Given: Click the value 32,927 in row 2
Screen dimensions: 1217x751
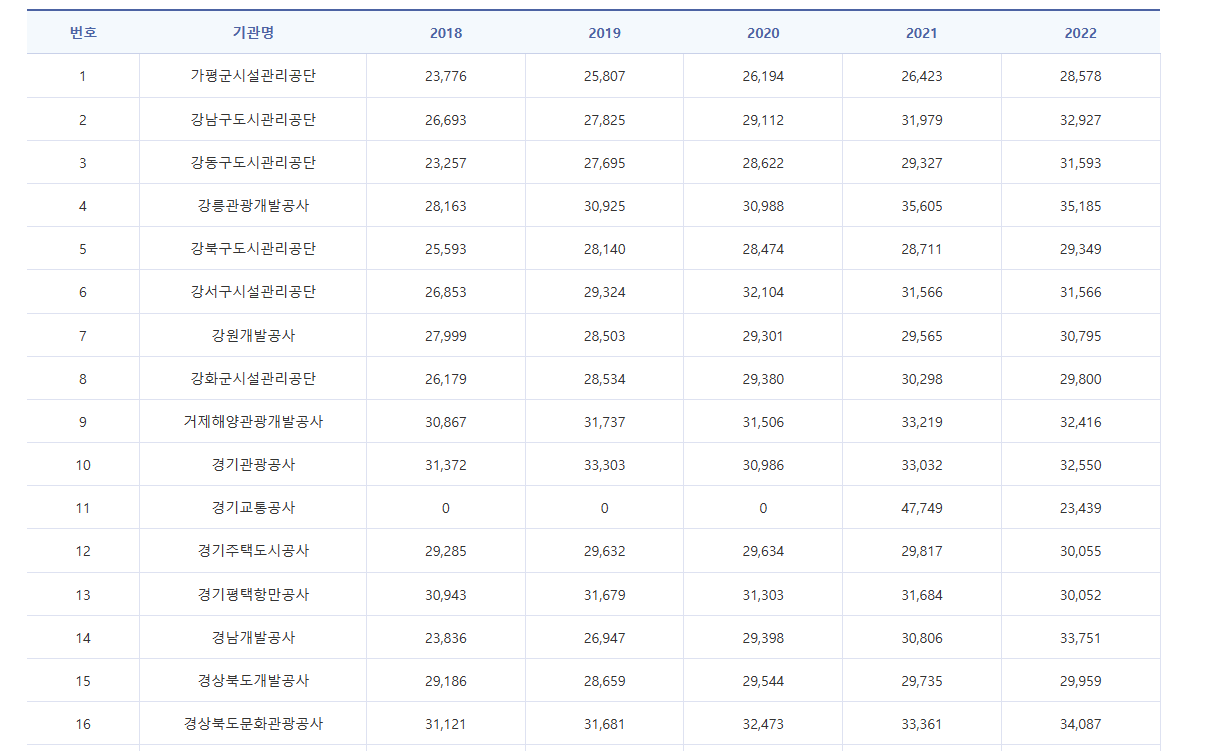Looking at the screenshot, I should (1081, 120).
